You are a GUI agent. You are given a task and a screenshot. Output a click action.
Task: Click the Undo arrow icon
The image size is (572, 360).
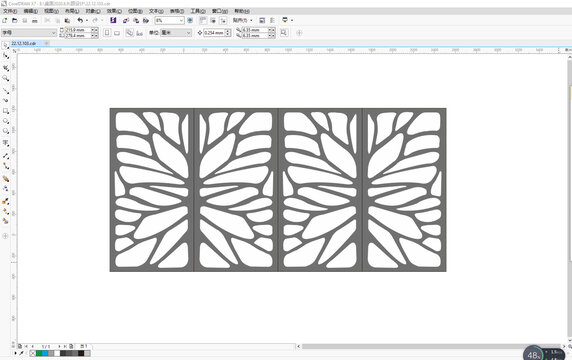[x=80, y=20]
